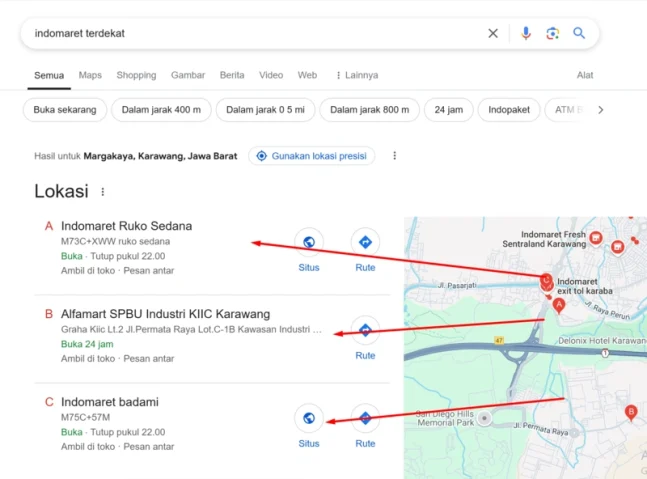This screenshot has width=647, height=479.
Task: Open options menu beside location result text
Action: coord(394,156)
